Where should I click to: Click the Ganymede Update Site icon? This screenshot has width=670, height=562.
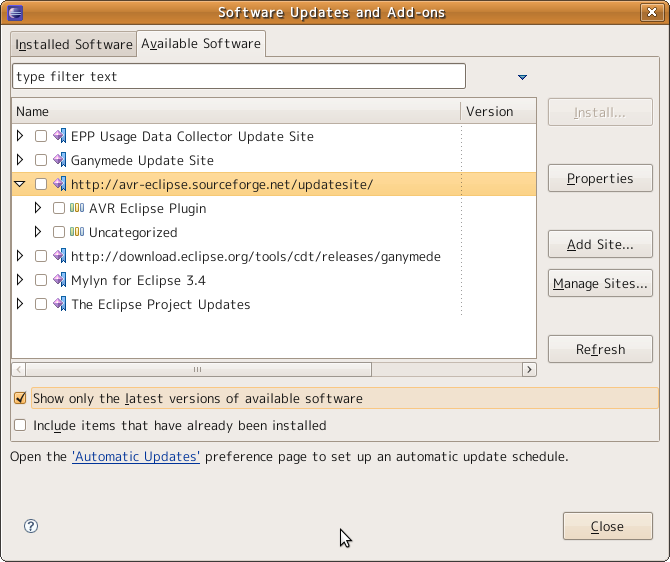[x=60, y=160]
